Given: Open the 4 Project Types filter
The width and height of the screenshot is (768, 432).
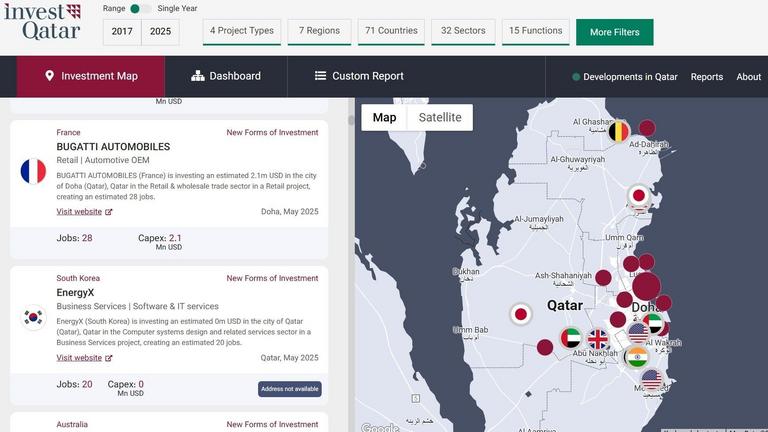Looking at the screenshot, I should (241, 31).
